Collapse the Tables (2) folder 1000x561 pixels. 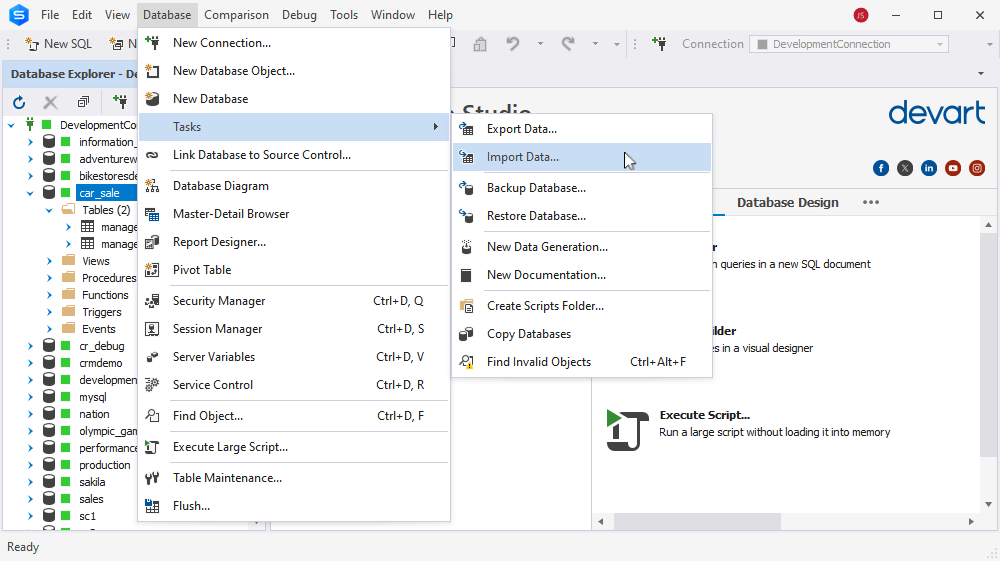coord(49,210)
